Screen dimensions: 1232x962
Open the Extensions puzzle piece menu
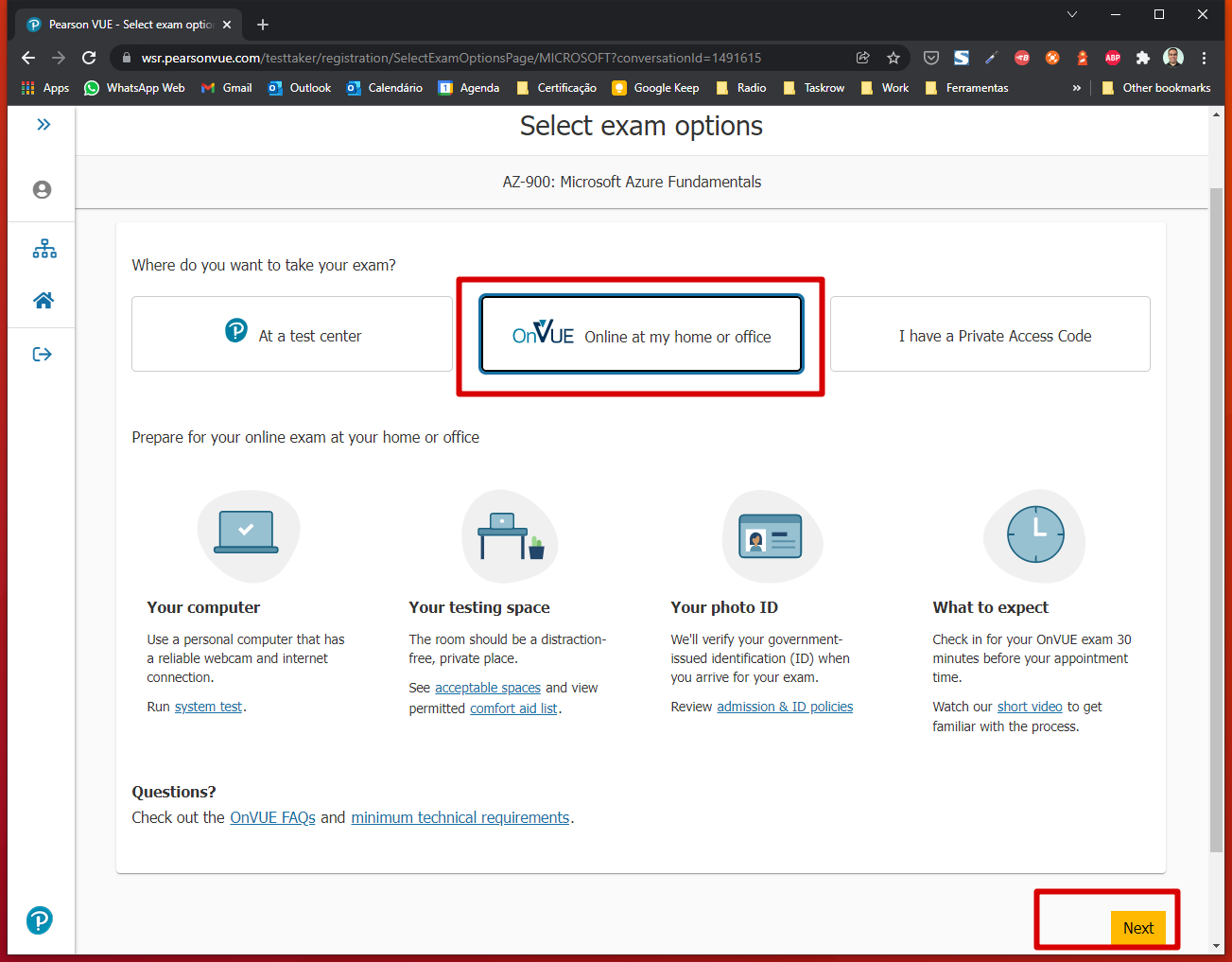1143,58
